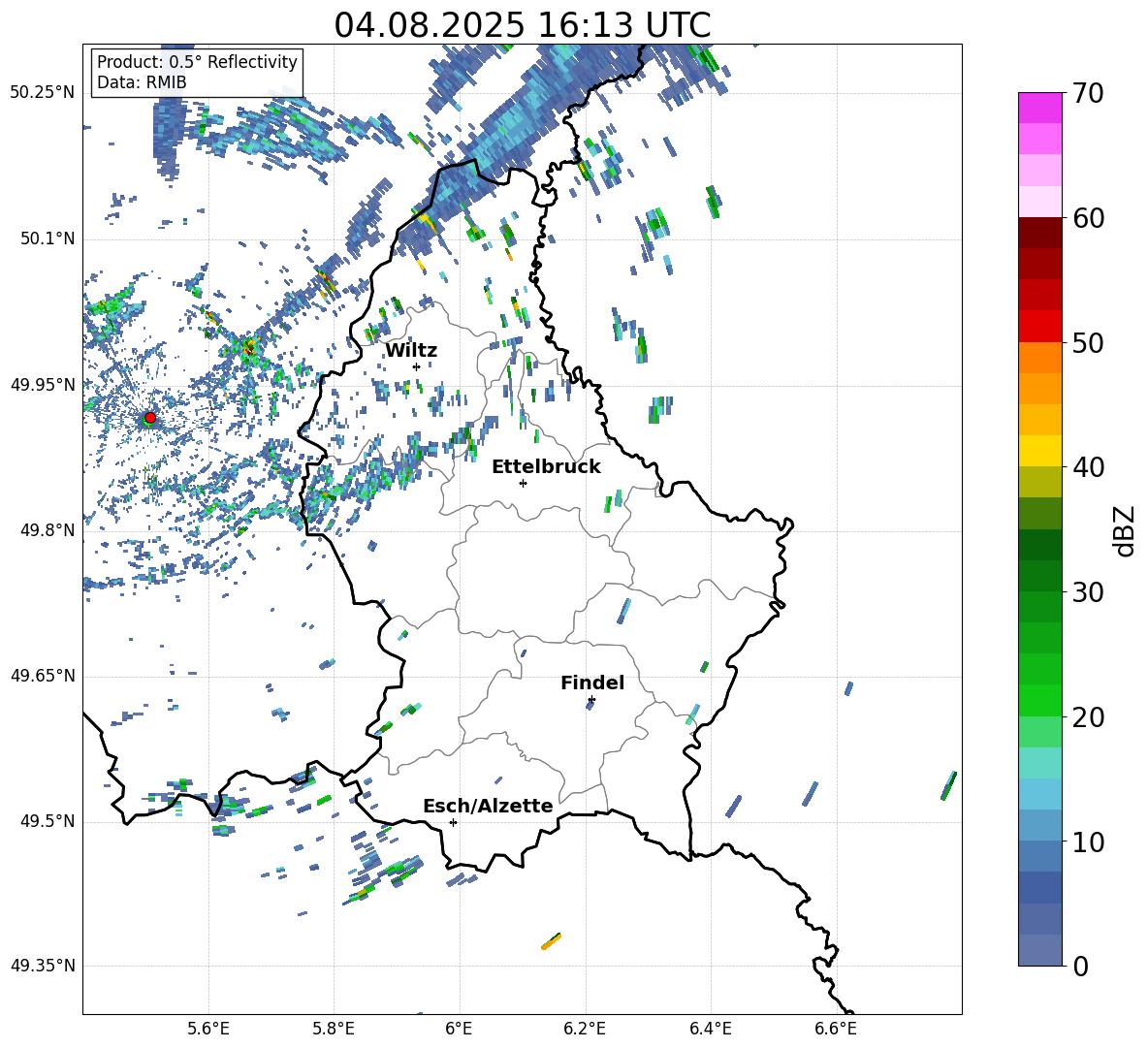Click the Ettelbruck cross marker
The image size is (1148, 1048).
point(523,483)
